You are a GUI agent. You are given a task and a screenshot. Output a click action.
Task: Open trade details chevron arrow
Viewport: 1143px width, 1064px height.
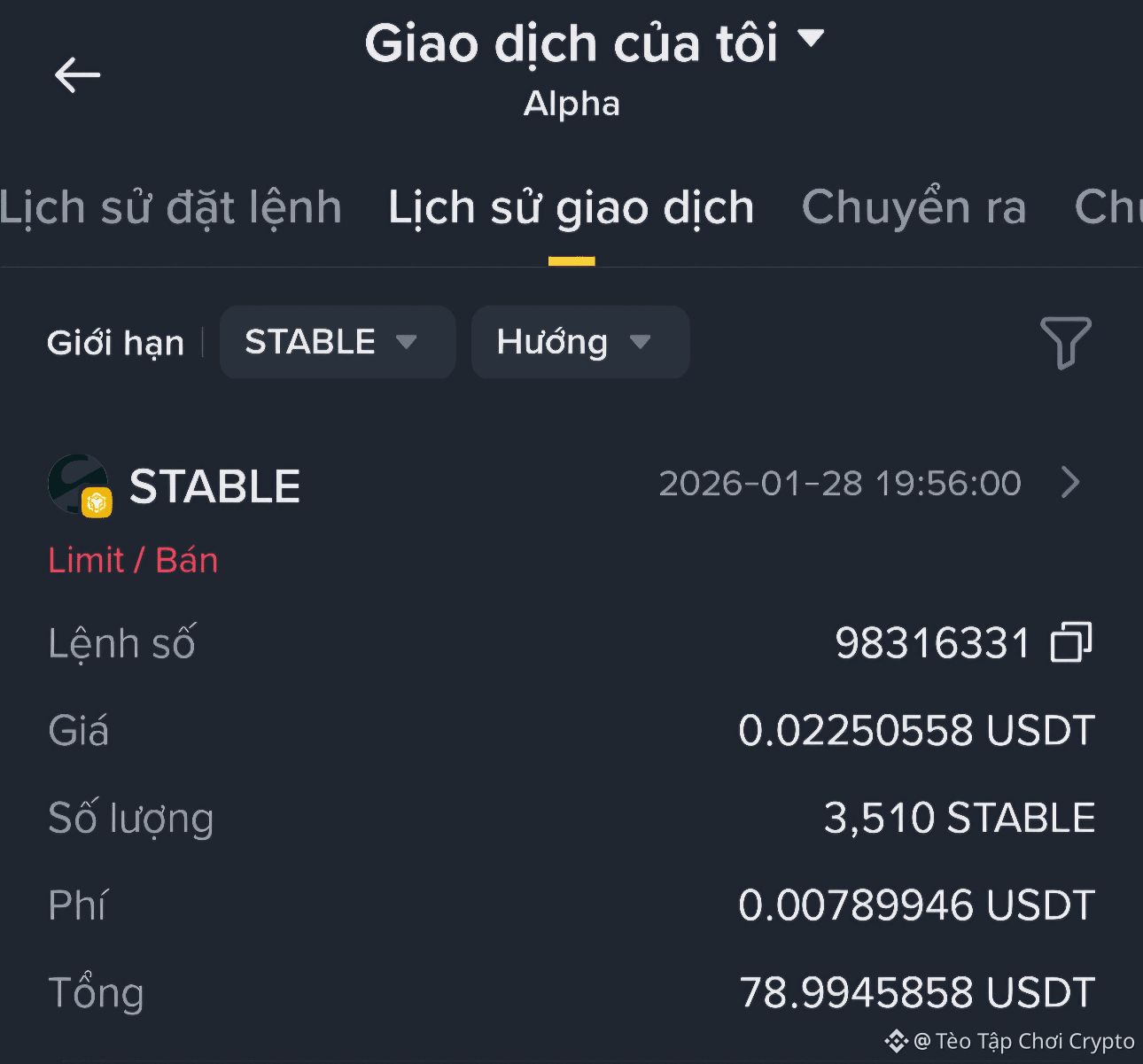1070,483
